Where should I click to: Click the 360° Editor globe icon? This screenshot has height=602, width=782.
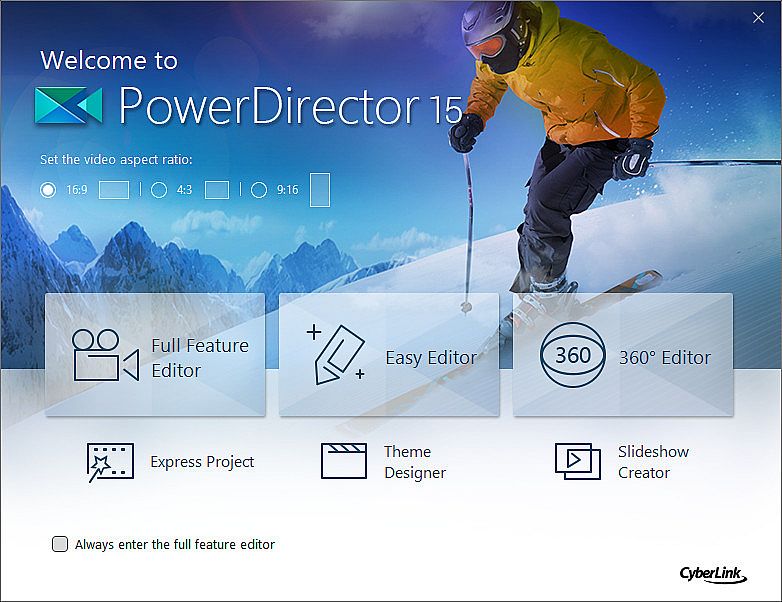click(x=572, y=356)
